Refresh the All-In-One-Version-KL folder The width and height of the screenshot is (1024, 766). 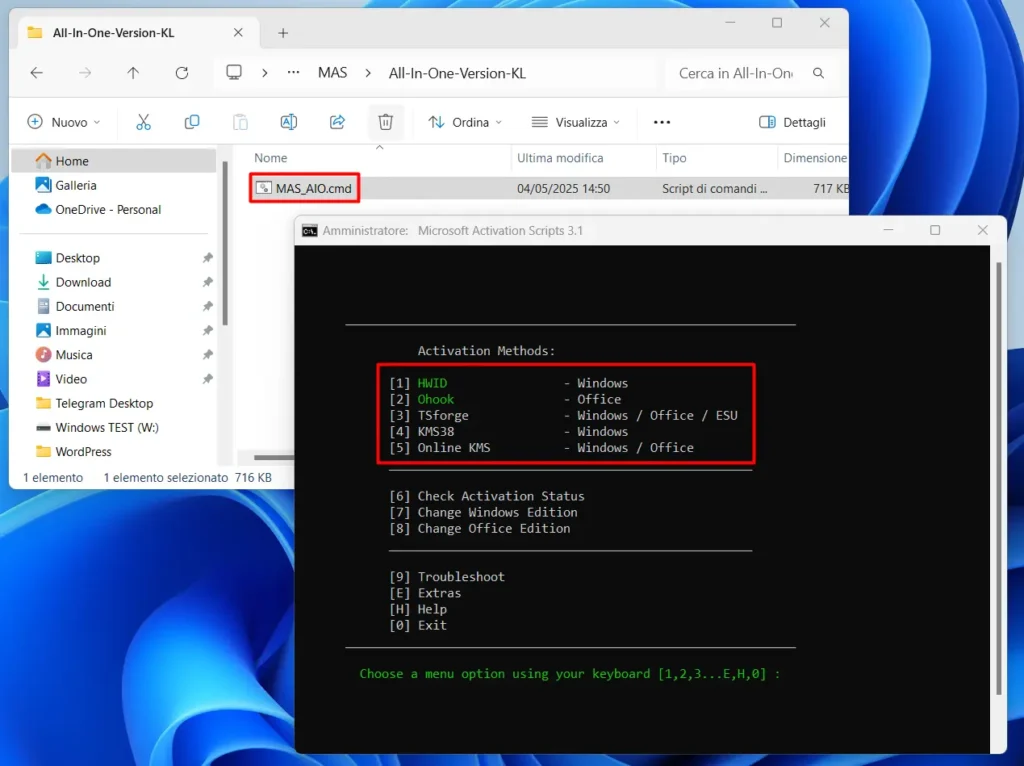point(182,73)
